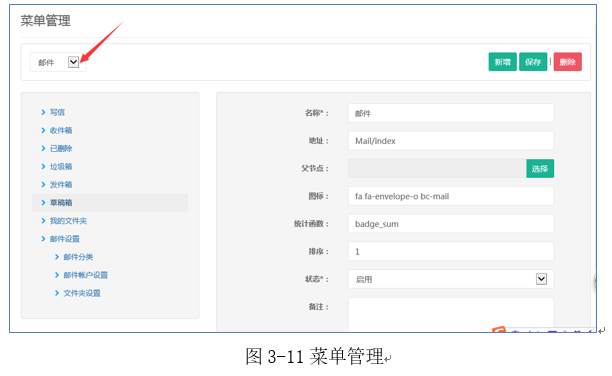Select the 邮件设置 tree item
The width and height of the screenshot is (612, 376).
click(65, 239)
